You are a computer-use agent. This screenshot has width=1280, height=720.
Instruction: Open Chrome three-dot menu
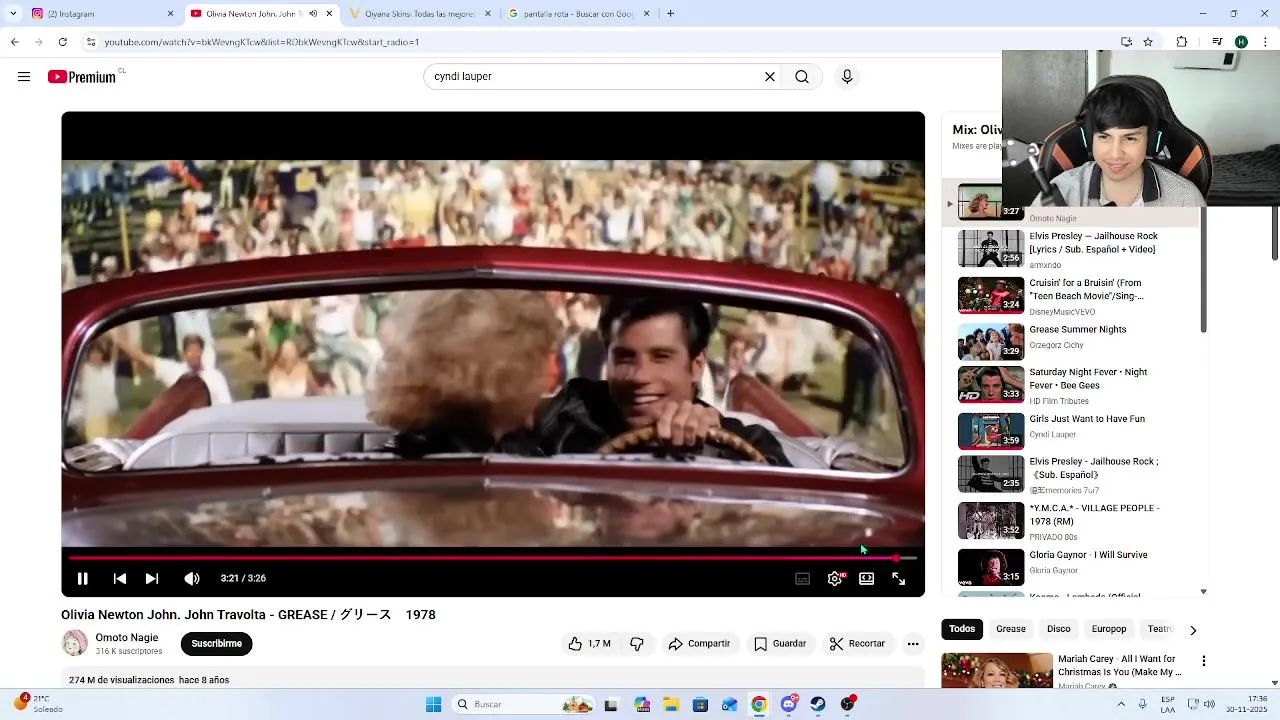click(1265, 42)
